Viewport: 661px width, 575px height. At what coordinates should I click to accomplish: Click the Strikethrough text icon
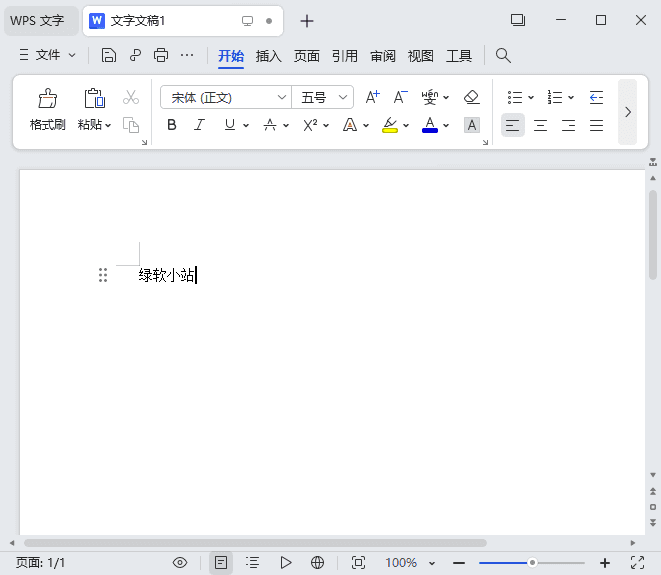click(270, 125)
